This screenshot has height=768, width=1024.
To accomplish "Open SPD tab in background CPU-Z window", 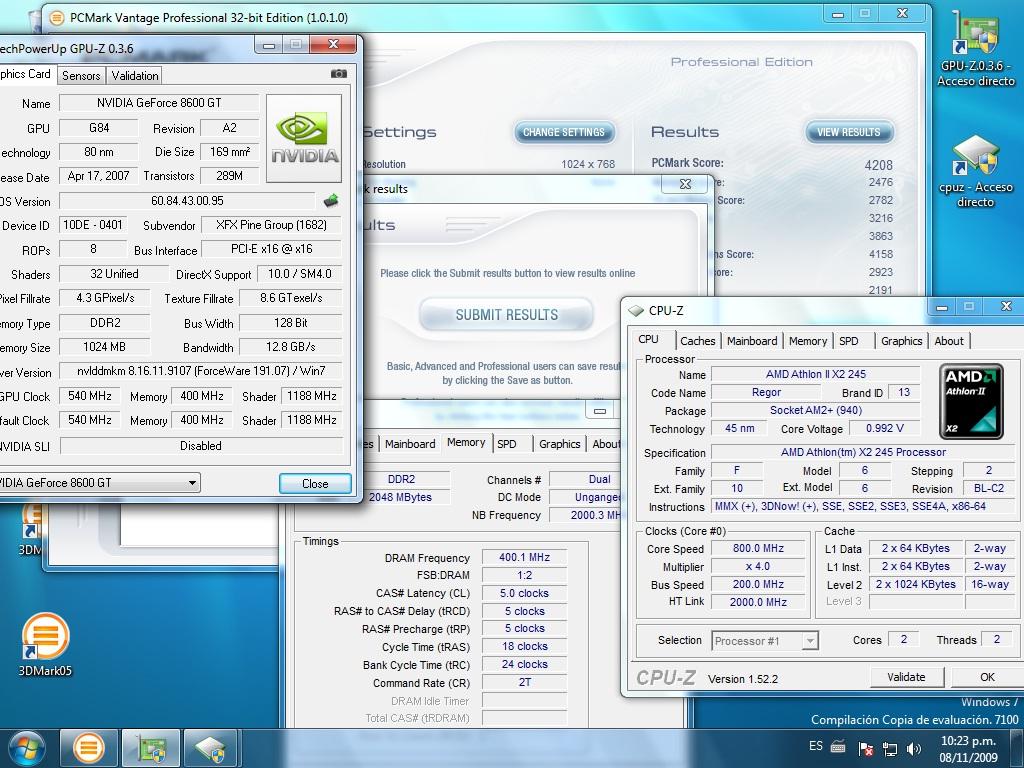I will click(x=507, y=444).
